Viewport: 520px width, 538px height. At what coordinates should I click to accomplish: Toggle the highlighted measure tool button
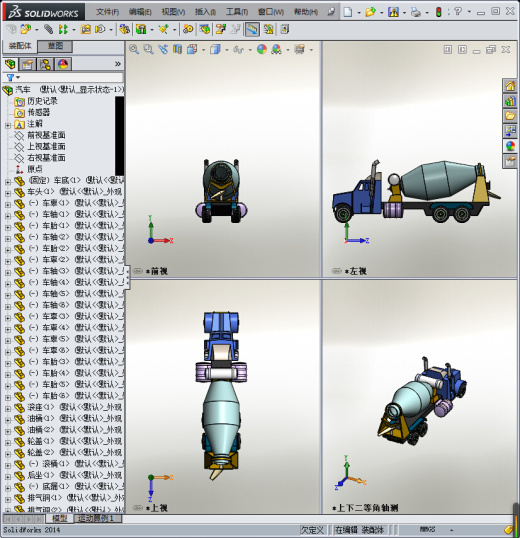pos(252,30)
